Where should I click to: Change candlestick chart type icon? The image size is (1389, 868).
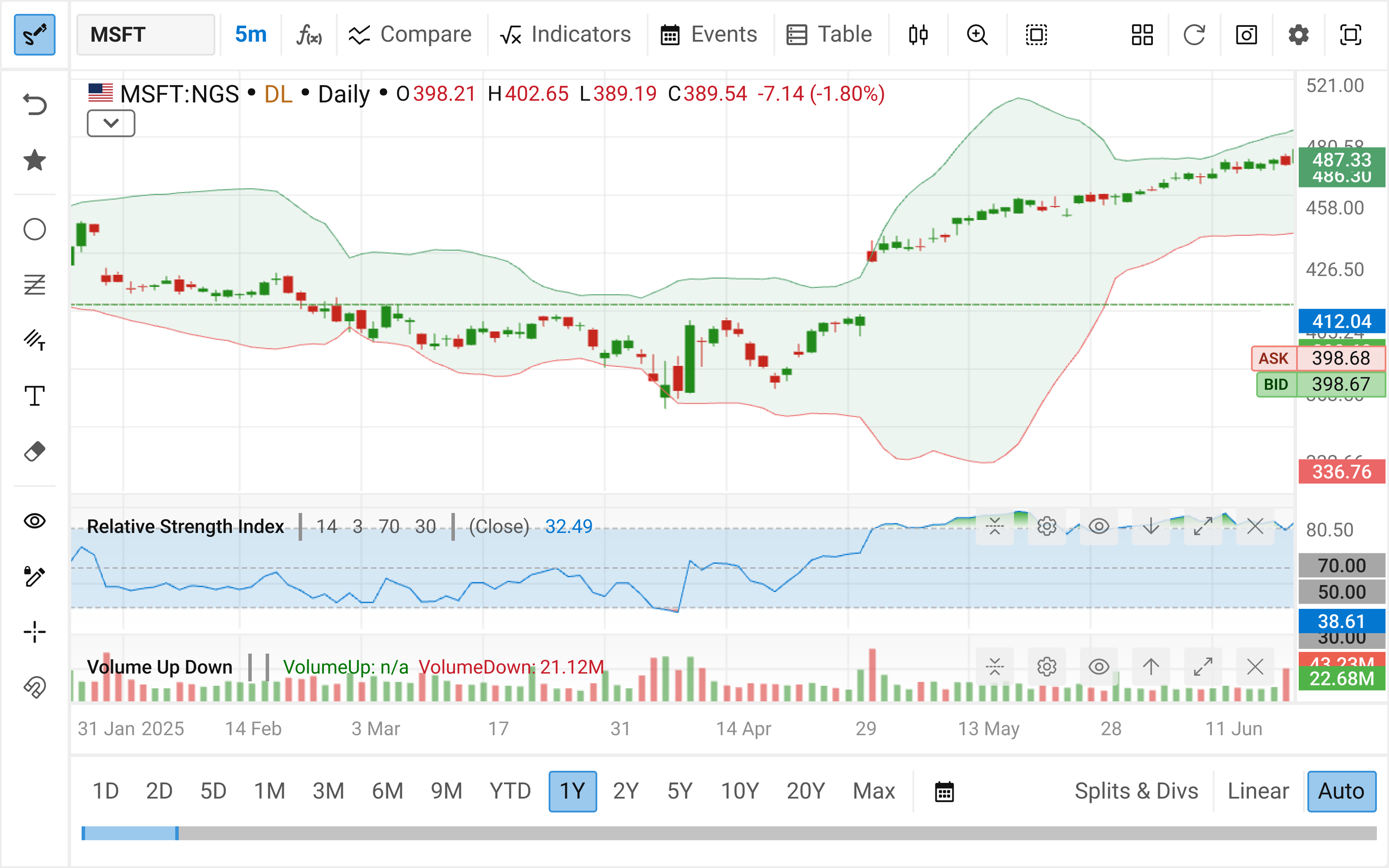918,34
